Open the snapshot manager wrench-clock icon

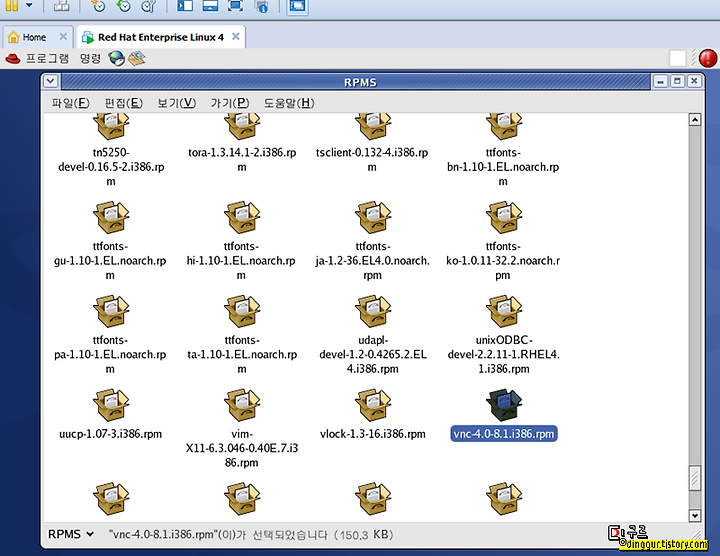(x=148, y=6)
